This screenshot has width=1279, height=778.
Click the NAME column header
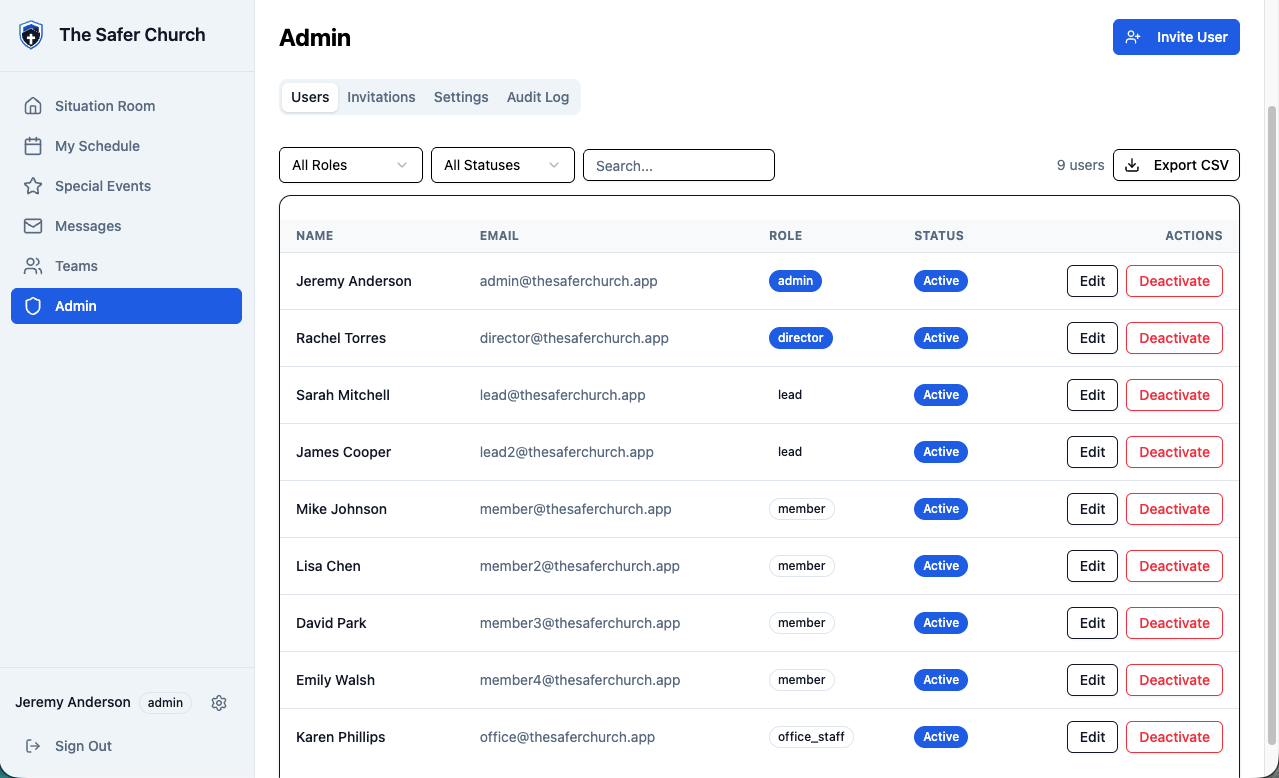tap(314, 236)
